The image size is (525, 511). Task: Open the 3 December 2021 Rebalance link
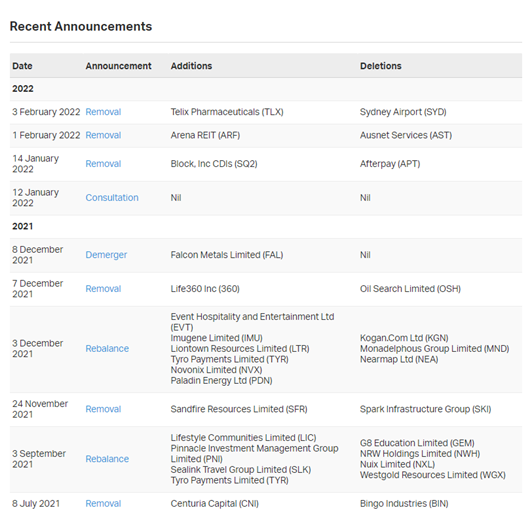tap(107, 349)
